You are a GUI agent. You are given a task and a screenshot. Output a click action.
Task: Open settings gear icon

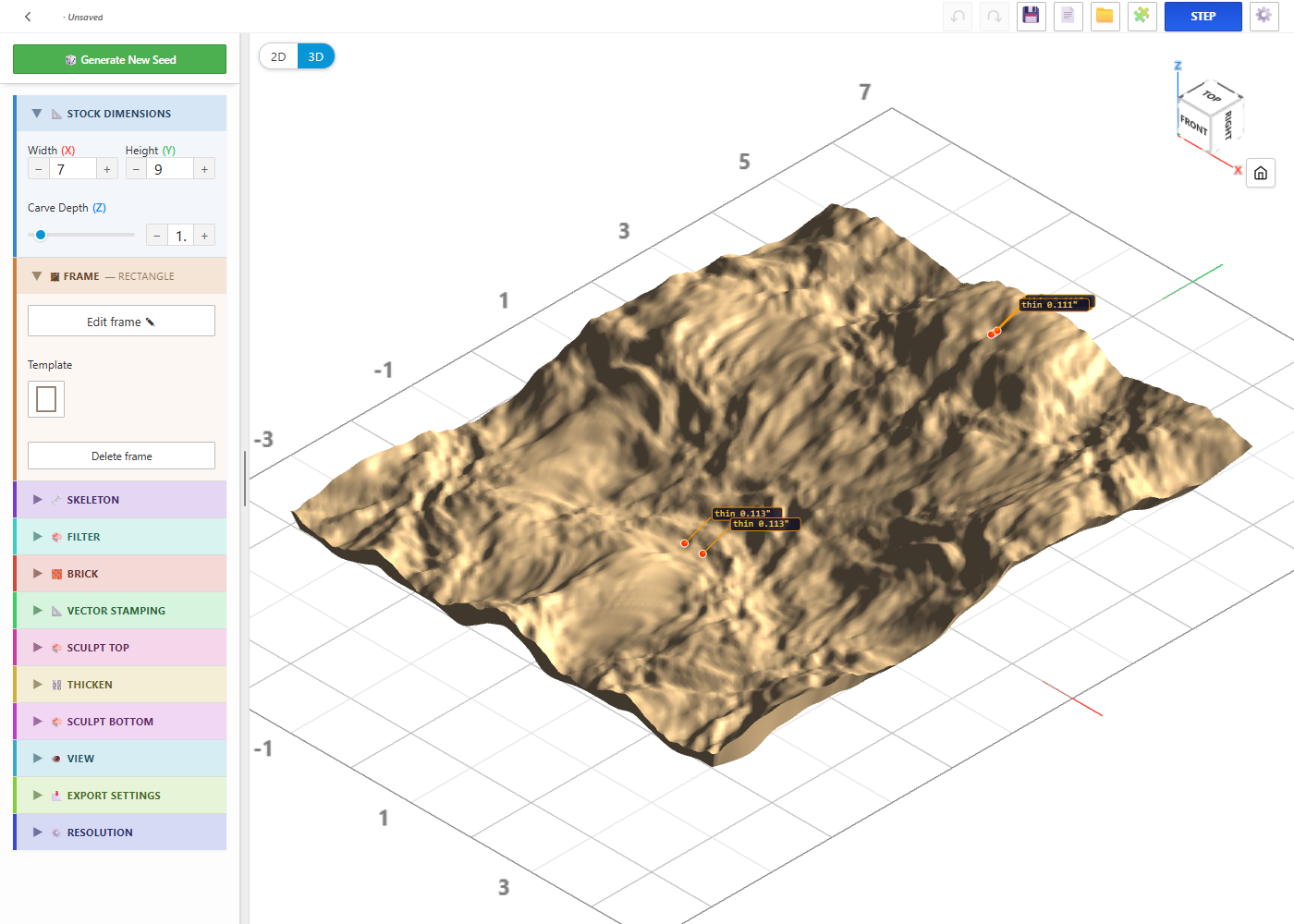tap(1264, 17)
